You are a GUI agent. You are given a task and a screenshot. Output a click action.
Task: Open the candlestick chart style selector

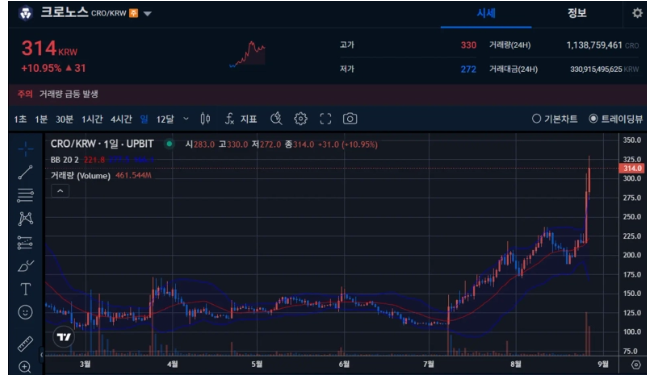click(x=205, y=119)
